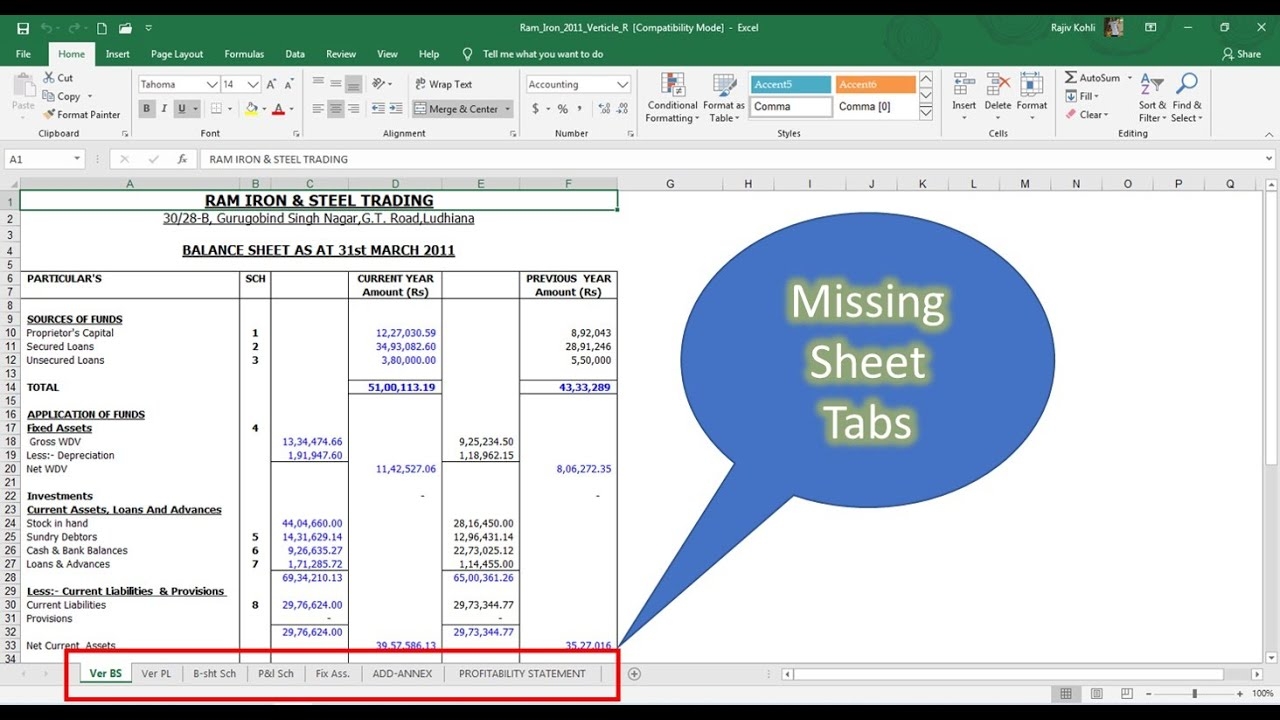Image resolution: width=1280 pixels, height=720 pixels.
Task: Click the Share button
Action: pos(1241,54)
